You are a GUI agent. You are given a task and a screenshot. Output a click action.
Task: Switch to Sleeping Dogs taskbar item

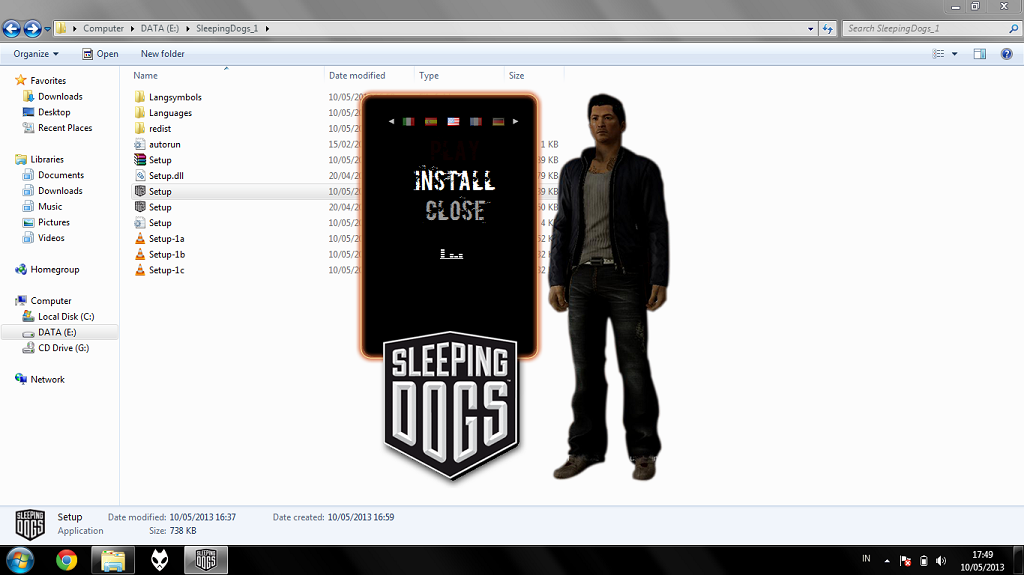click(206, 560)
